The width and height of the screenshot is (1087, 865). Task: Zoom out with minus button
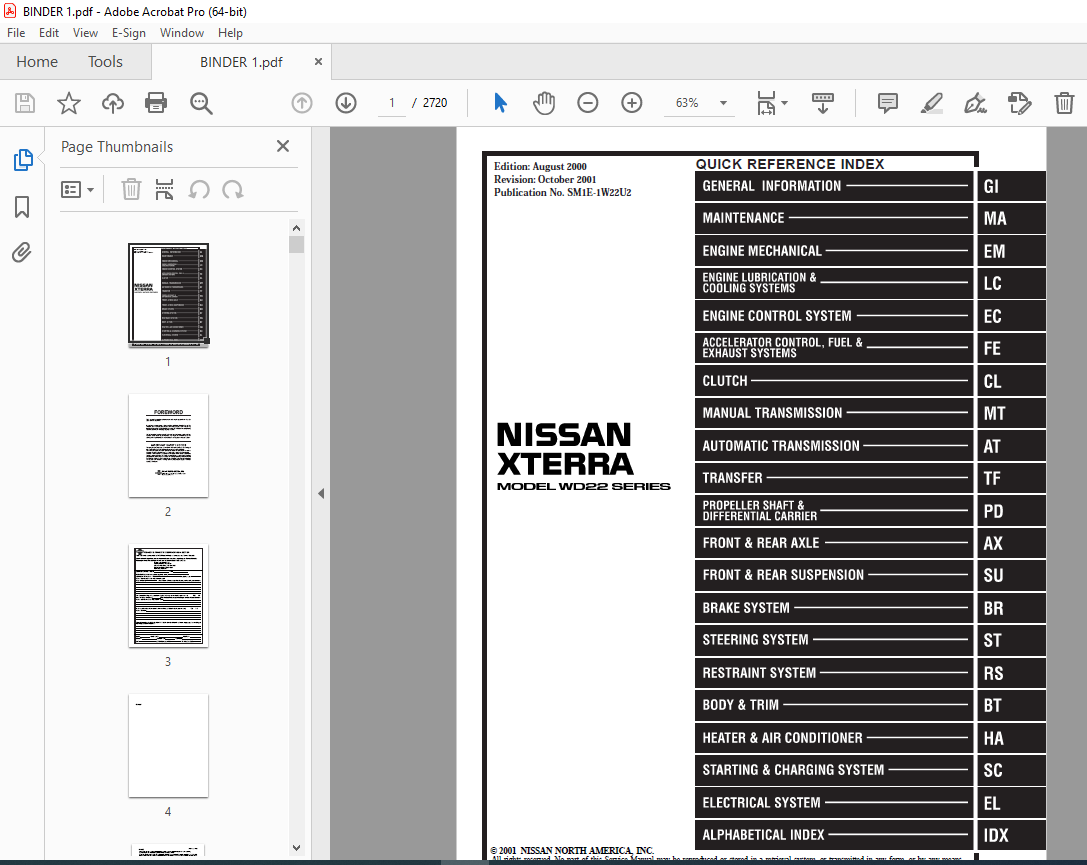(587, 103)
